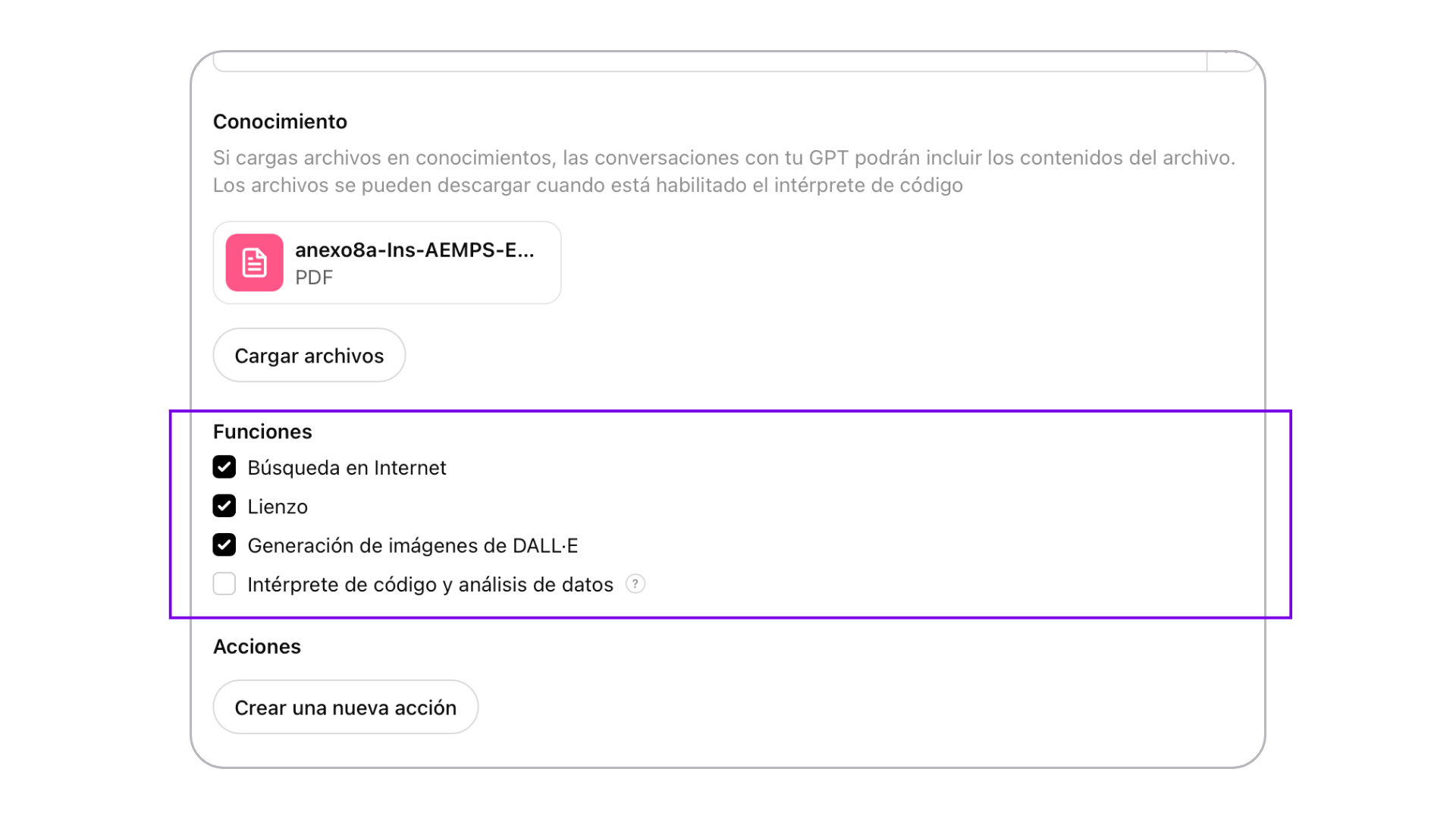Turn off Generación de imágenes de DALL·E checkbox

click(x=224, y=545)
